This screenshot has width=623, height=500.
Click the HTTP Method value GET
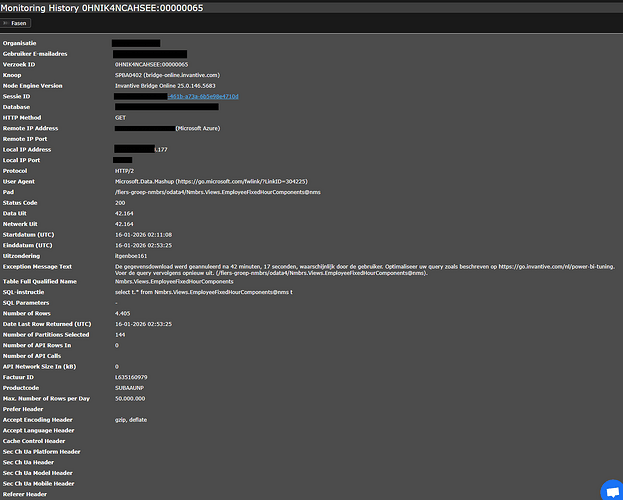[120, 118]
